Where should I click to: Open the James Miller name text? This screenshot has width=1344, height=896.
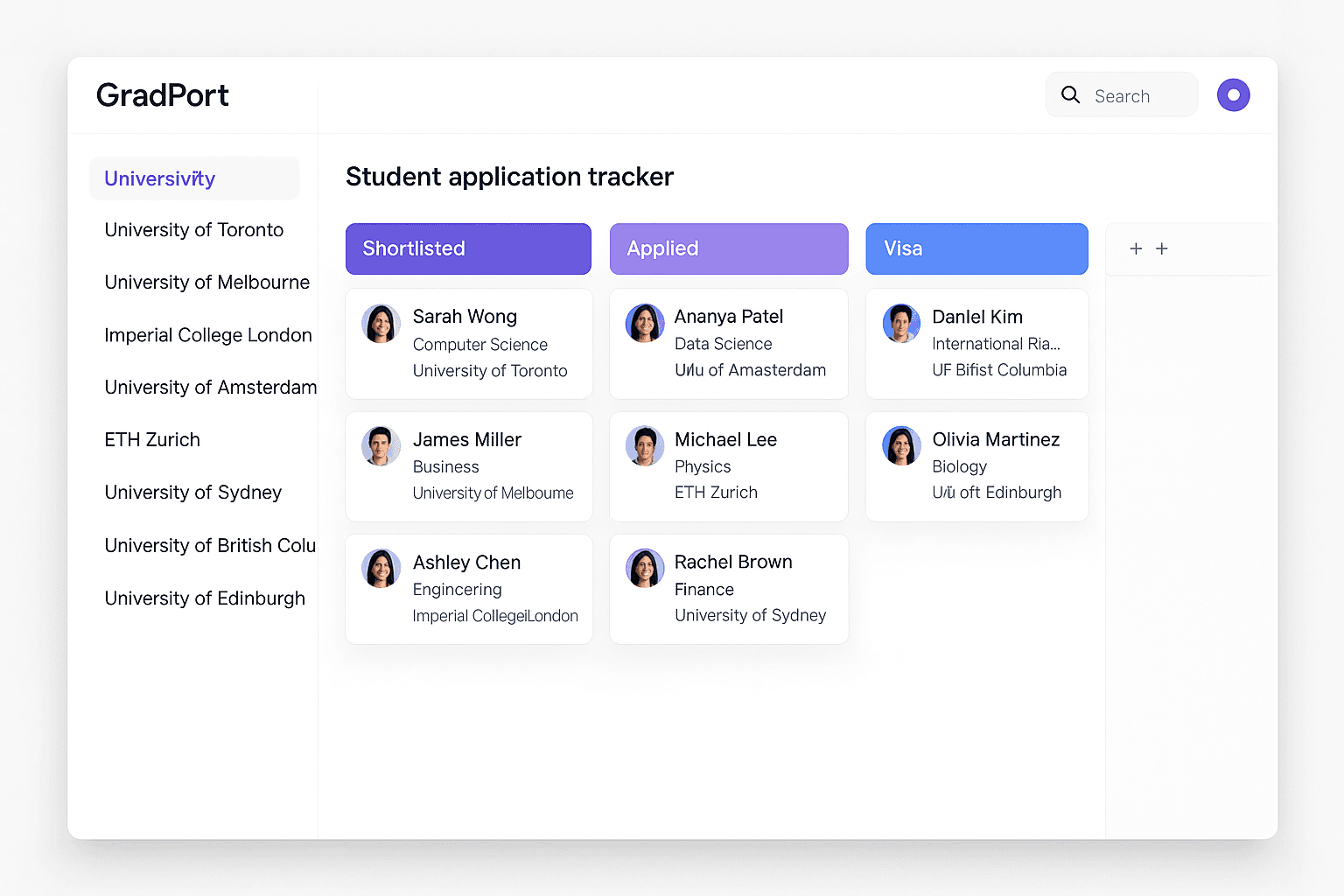point(467,439)
